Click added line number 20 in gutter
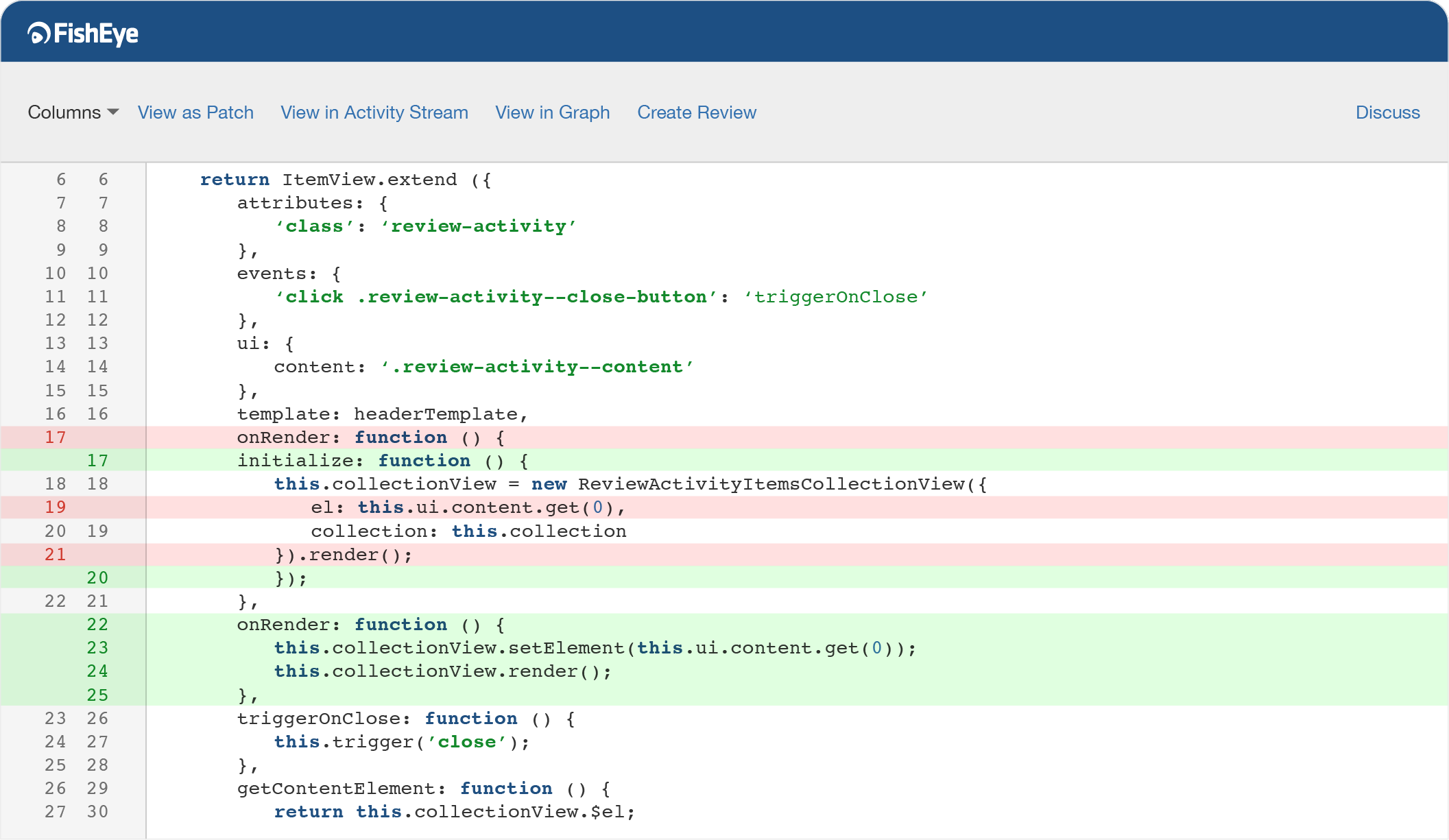Image resolution: width=1449 pixels, height=840 pixels. click(x=97, y=578)
